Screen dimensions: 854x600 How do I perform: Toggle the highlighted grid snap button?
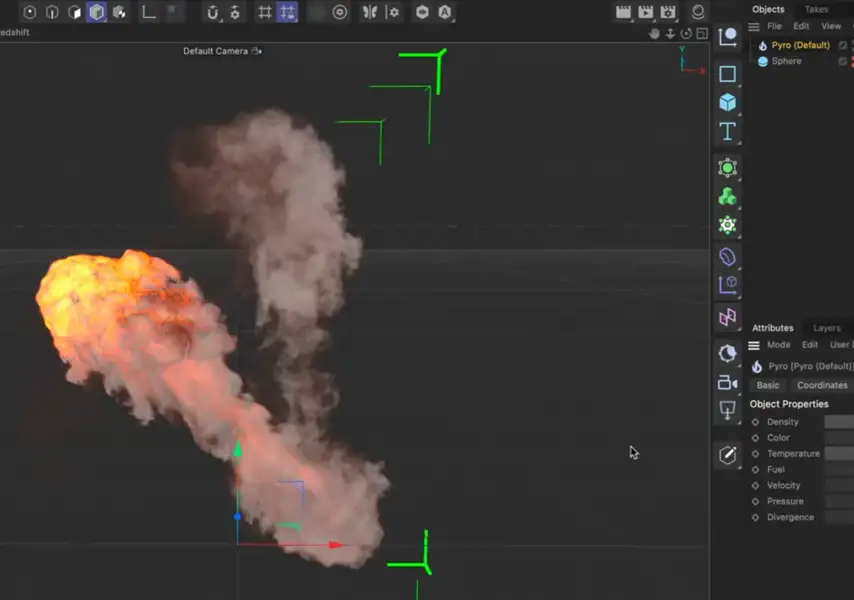tap(288, 12)
